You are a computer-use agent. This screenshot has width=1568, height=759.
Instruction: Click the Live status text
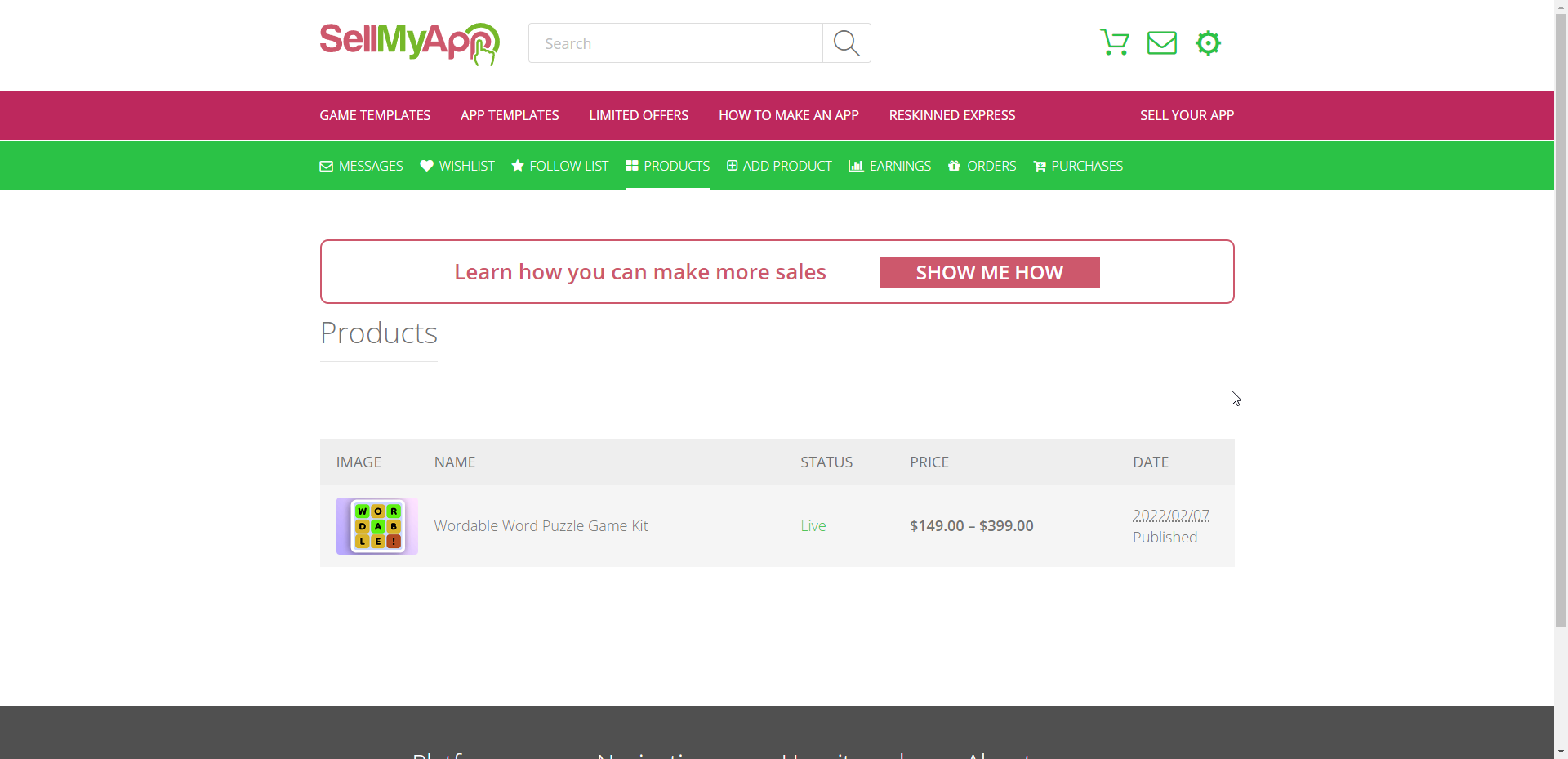813,526
